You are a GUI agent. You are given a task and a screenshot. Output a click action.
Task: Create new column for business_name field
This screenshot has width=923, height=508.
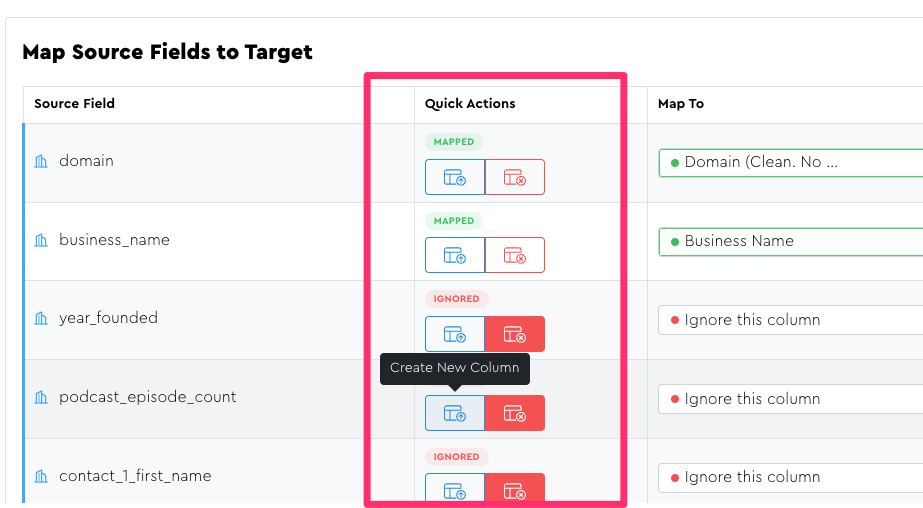tap(455, 255)
